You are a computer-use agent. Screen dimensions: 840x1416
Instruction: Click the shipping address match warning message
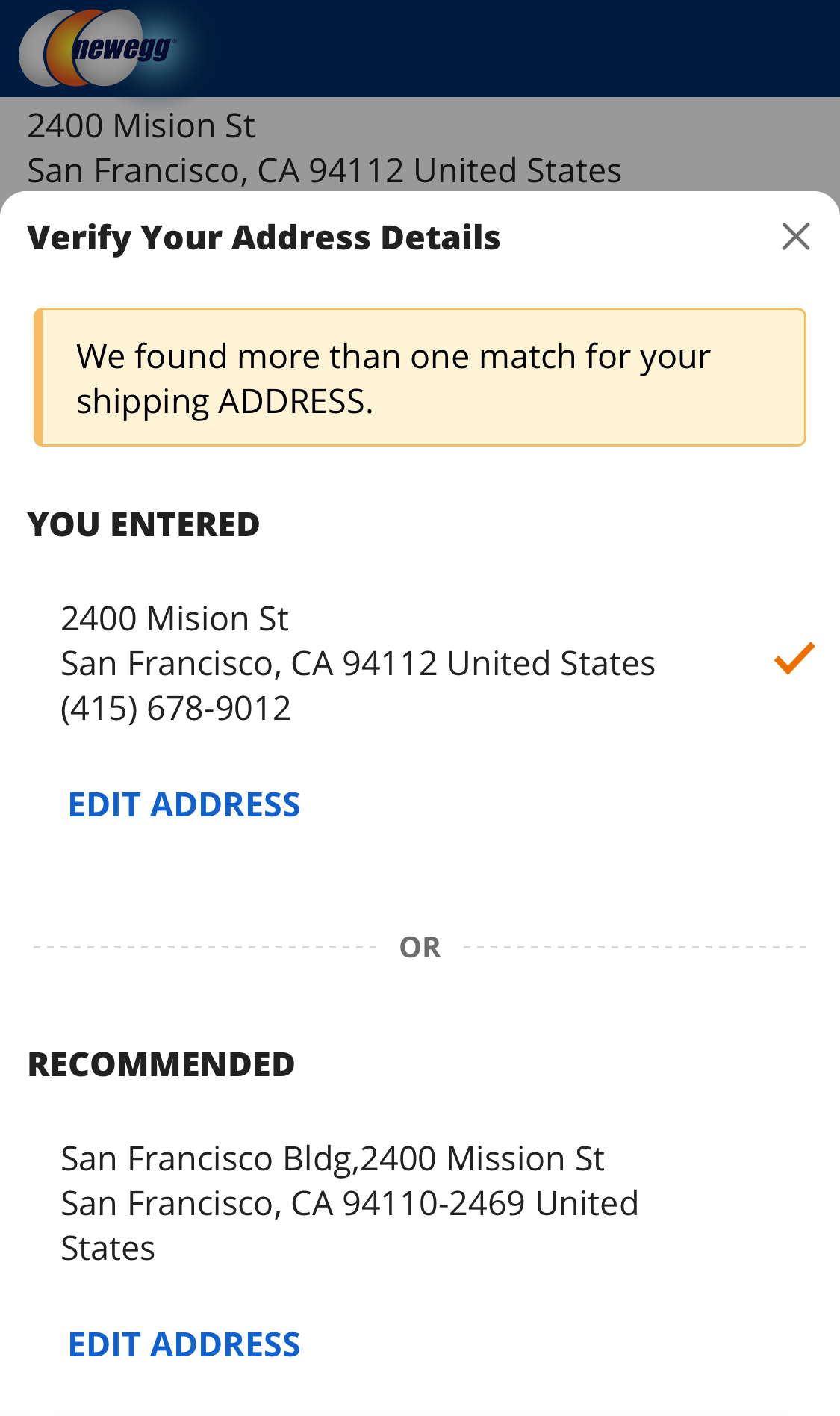[394, 377]
